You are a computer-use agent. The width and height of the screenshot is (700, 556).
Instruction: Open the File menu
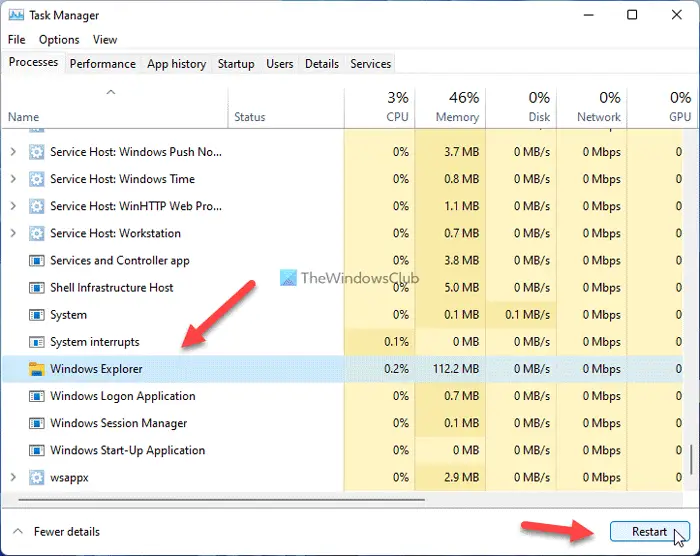click(17, 40)
